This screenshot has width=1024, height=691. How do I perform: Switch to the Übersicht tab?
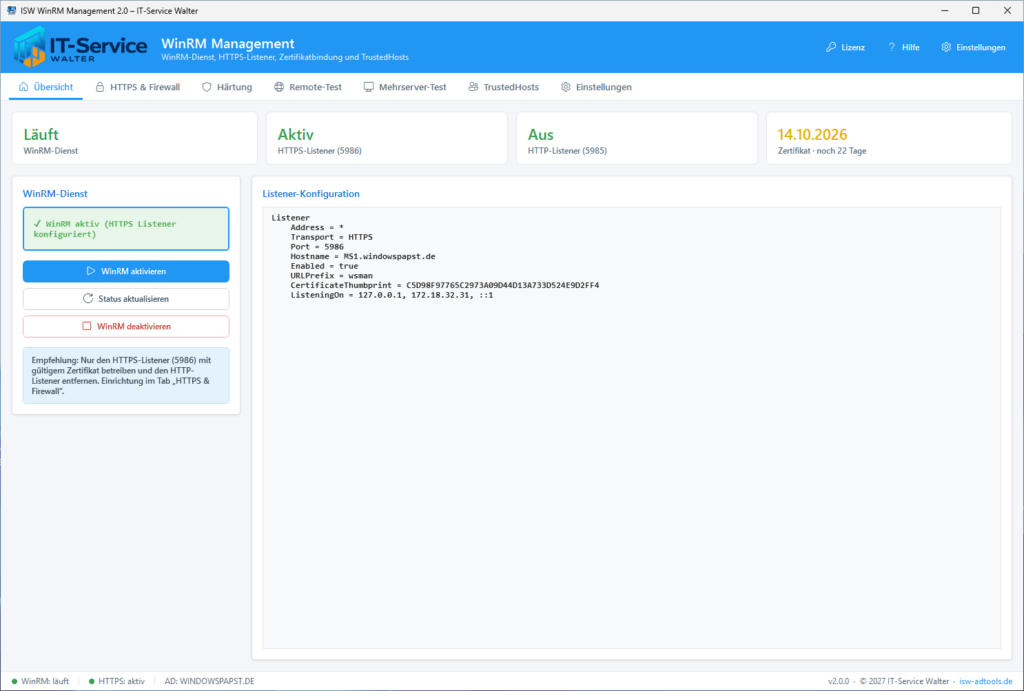pos(46,87)
